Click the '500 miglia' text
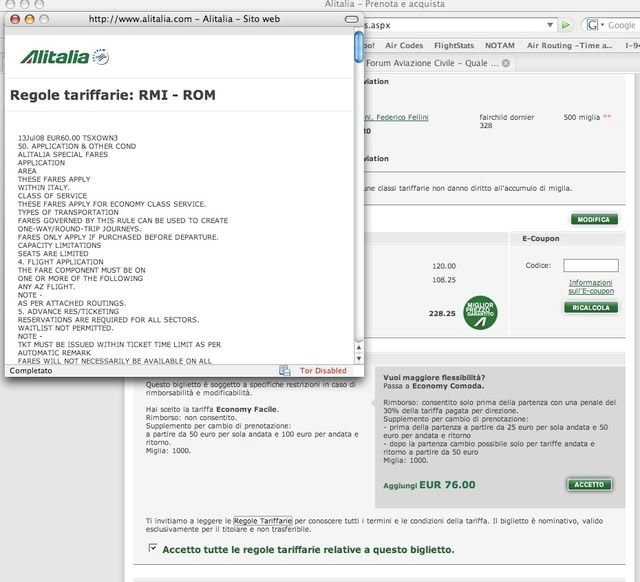 pyautogui.click(x=582, y=118)
